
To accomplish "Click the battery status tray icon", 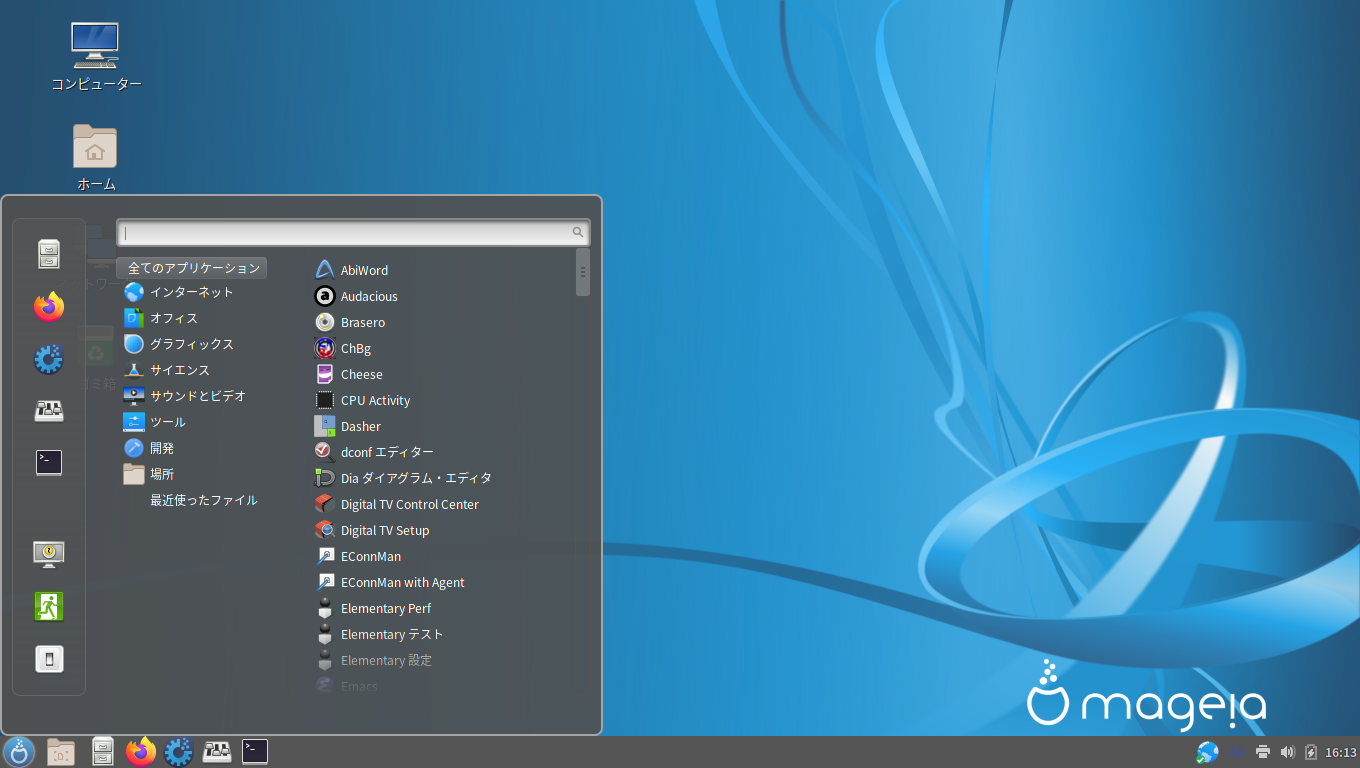I will click(1311, 752).
